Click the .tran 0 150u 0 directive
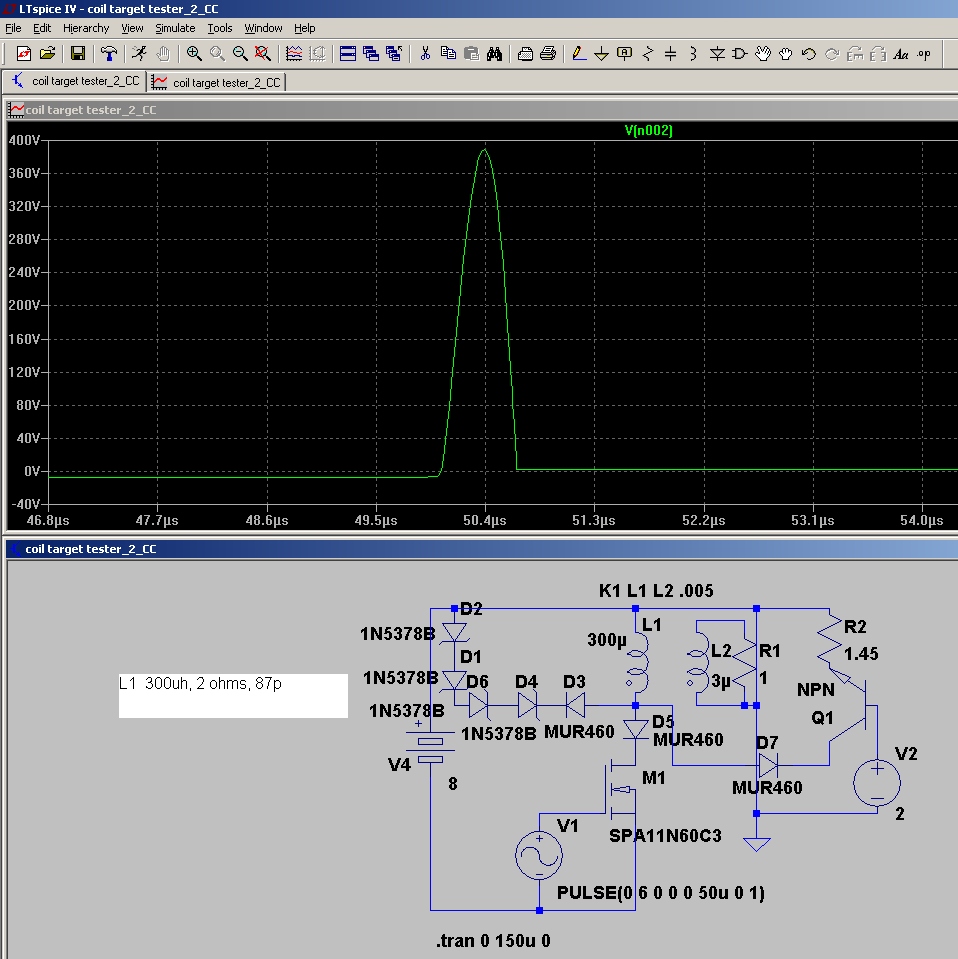 click(493, 942)
